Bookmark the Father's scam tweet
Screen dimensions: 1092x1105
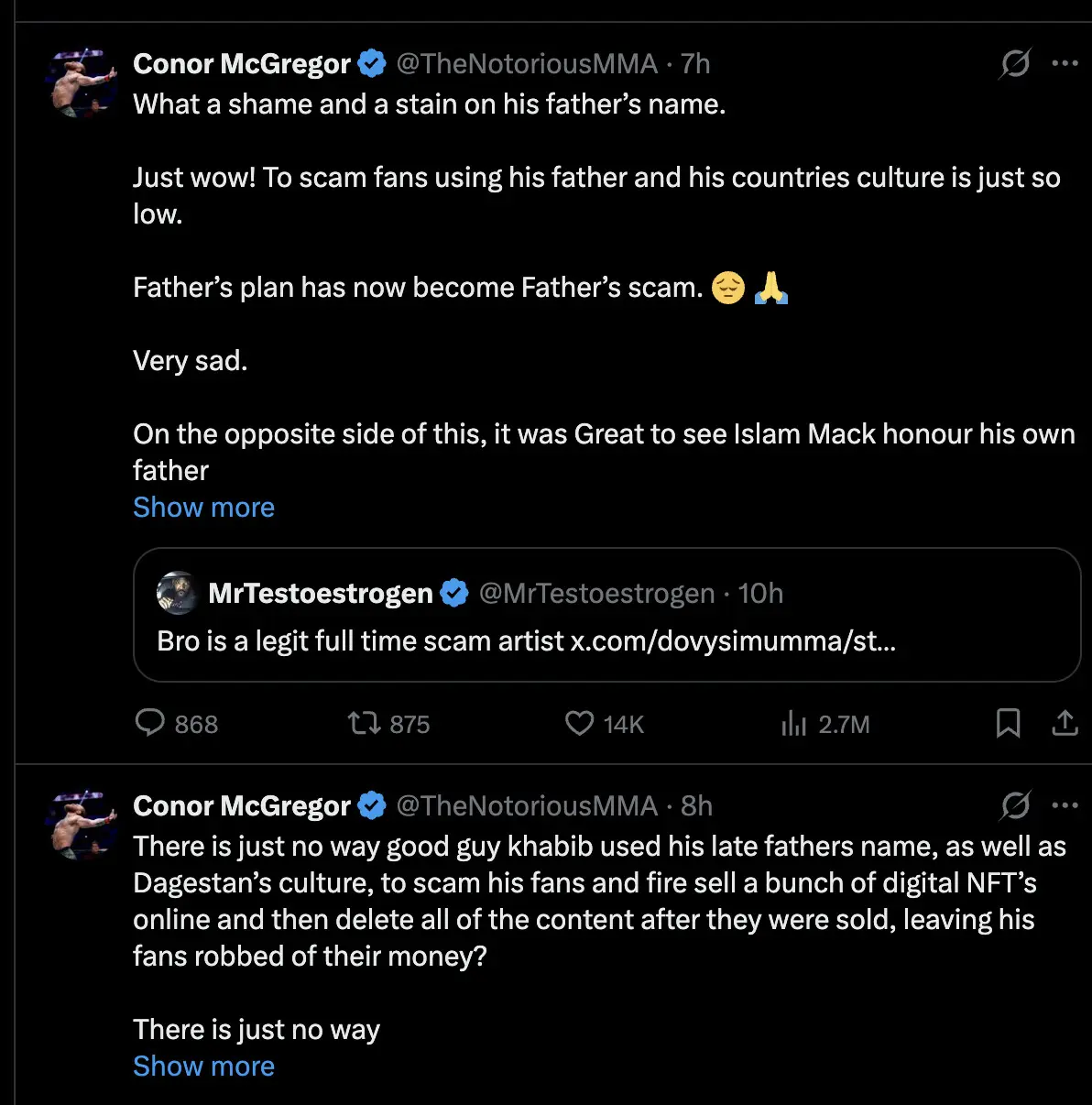(x=1008, y=724)
